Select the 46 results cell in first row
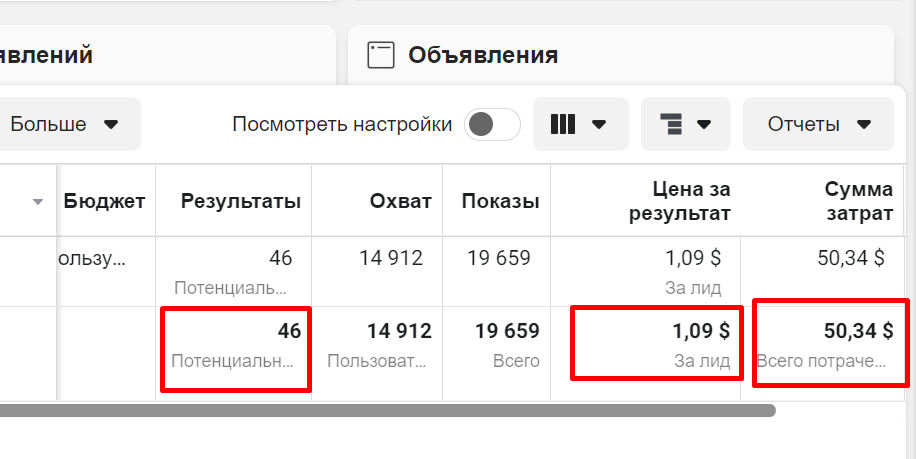Viewport: 916px width, 459px height. pos(234,271)
